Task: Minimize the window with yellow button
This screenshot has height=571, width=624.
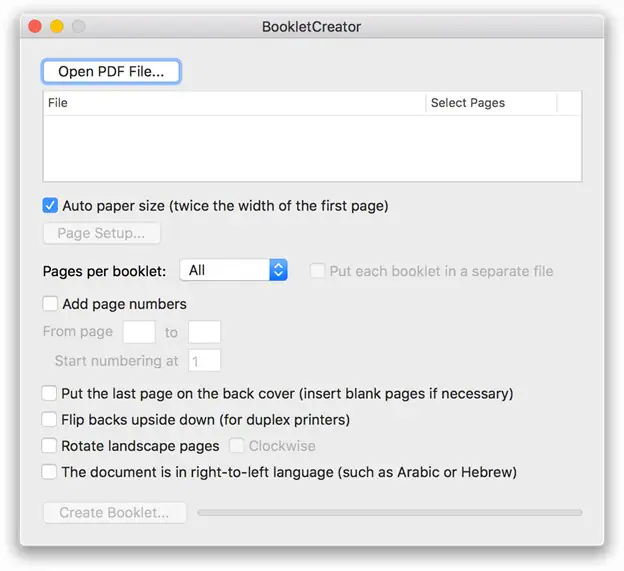Action: coord(57,27)
